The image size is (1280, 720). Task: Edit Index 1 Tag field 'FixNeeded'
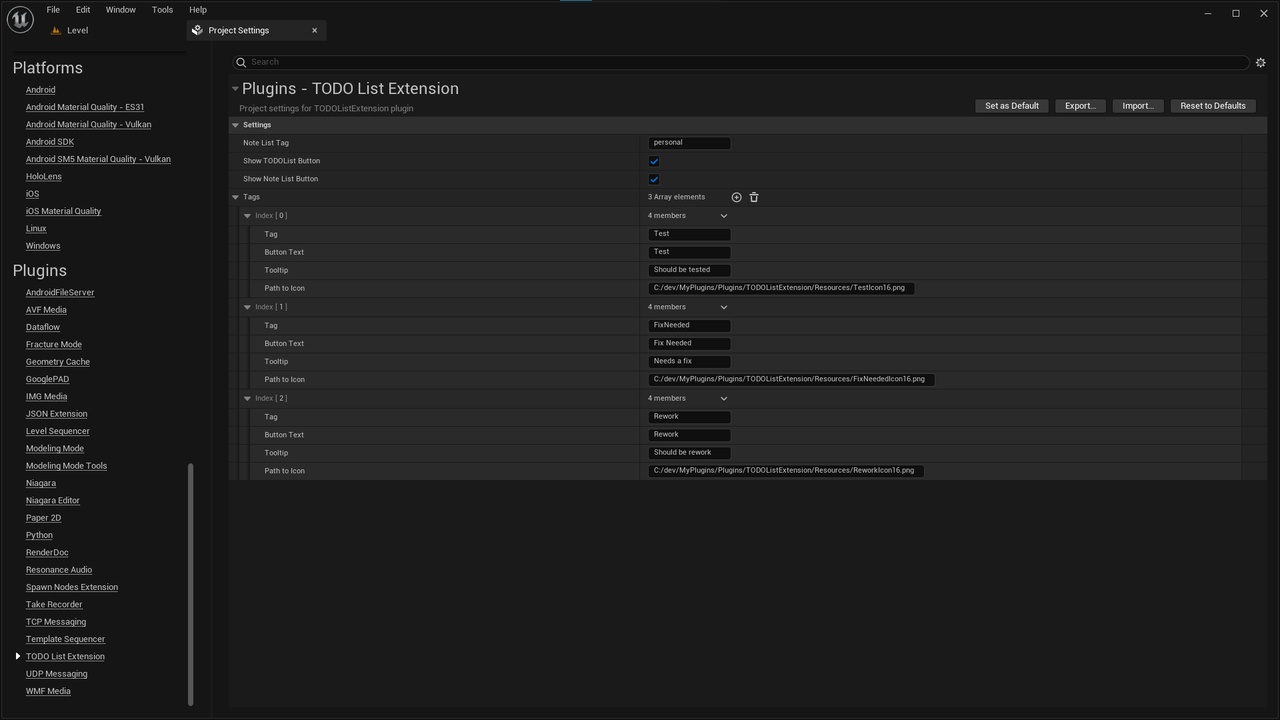click(x=689, y=325)
